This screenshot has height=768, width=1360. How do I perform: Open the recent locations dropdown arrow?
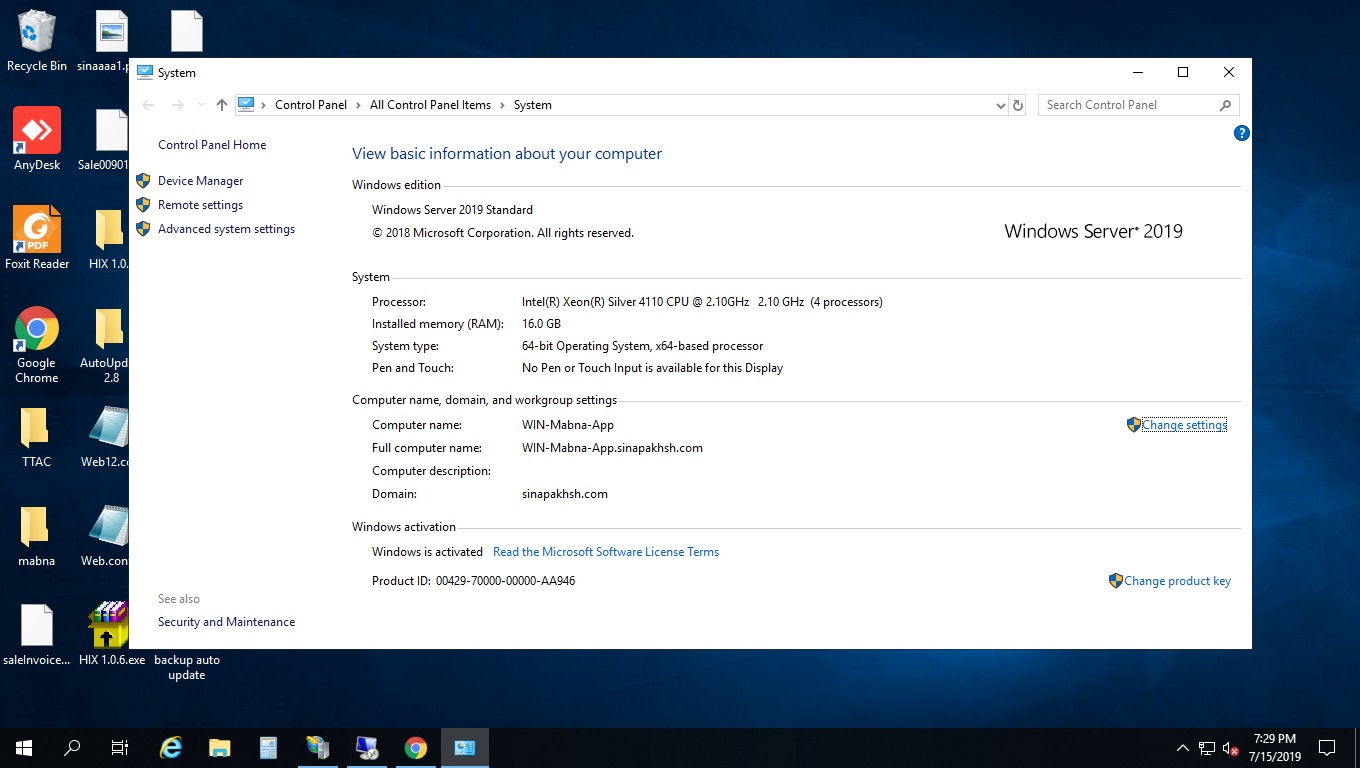point(201,105)
